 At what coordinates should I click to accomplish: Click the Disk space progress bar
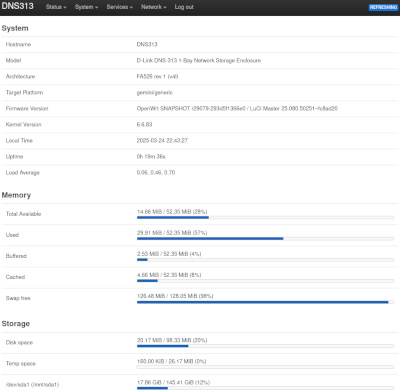[265, 346]
